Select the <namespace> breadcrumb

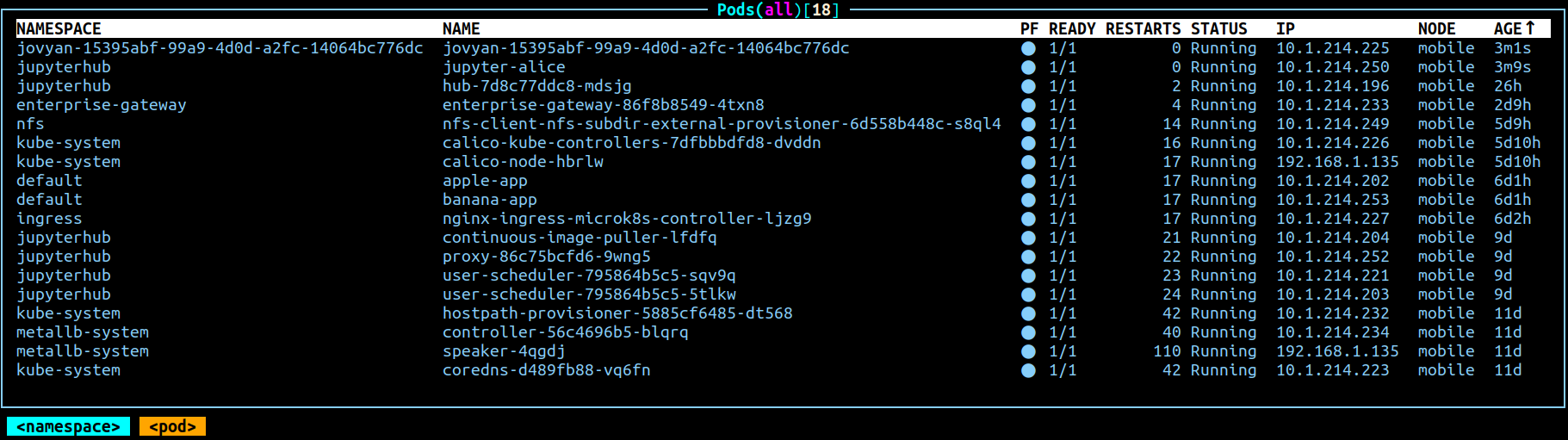69,426
